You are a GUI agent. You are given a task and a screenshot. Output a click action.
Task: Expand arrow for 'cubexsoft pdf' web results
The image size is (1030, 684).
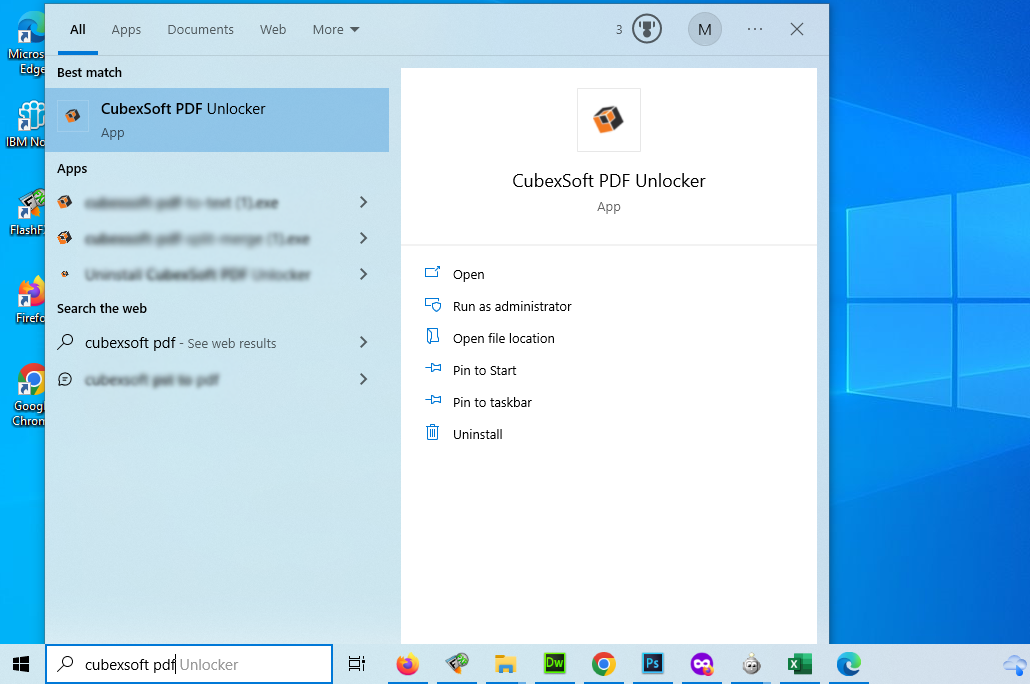tap(363, 342)
